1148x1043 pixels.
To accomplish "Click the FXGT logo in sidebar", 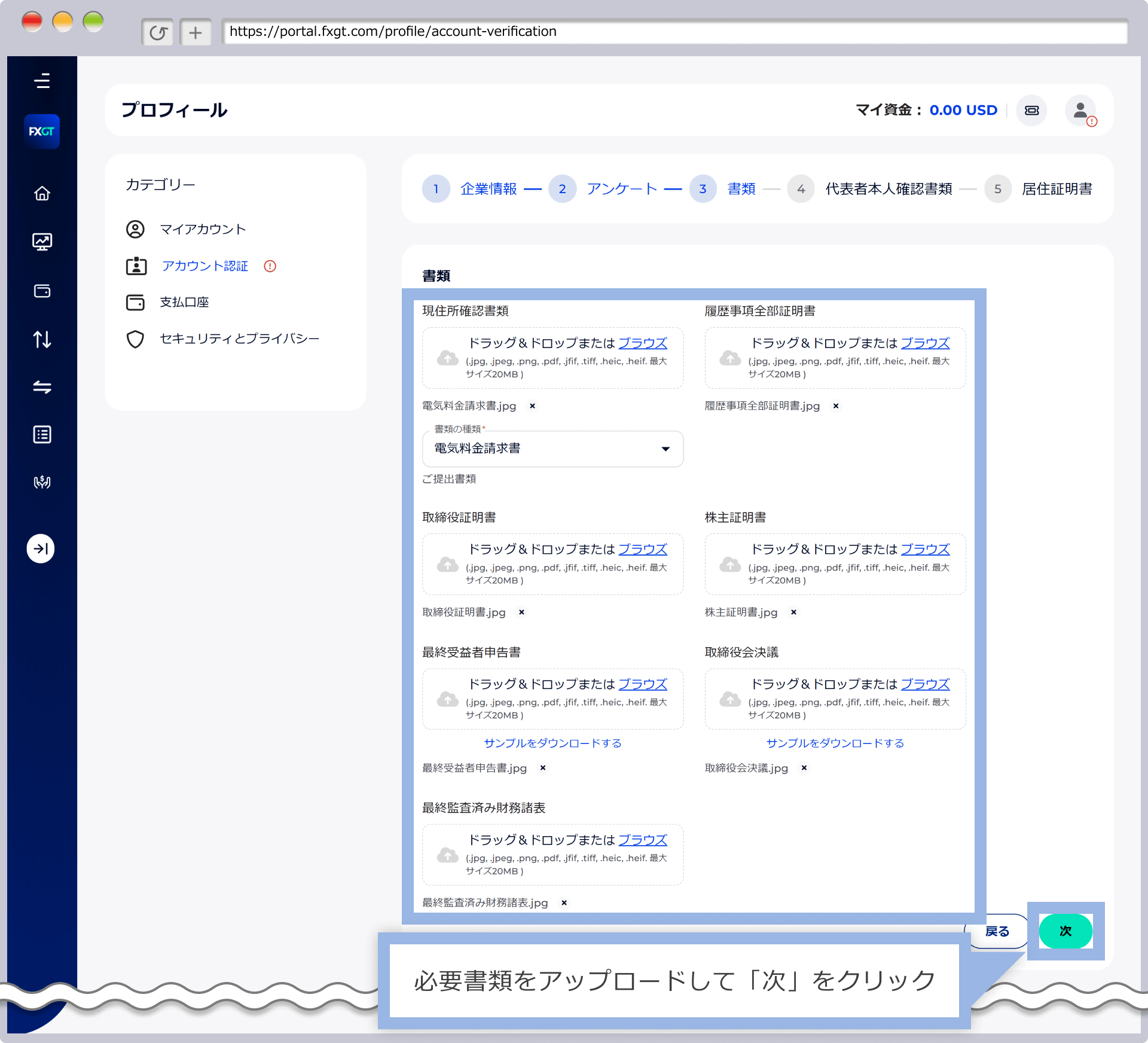I will pos(42,132).
